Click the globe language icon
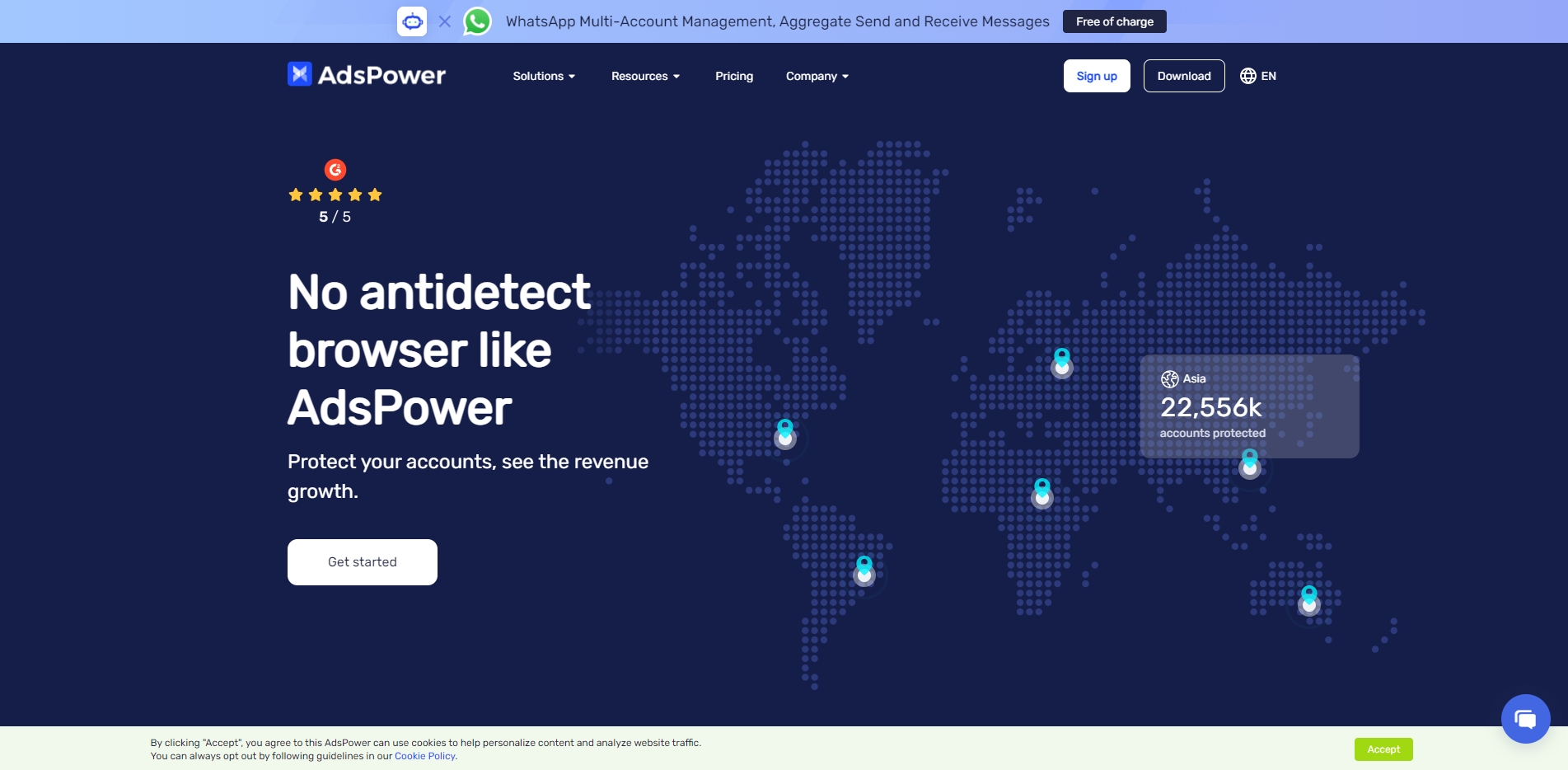Viewport: 1568px width, 770px height. click(1248, 76)
